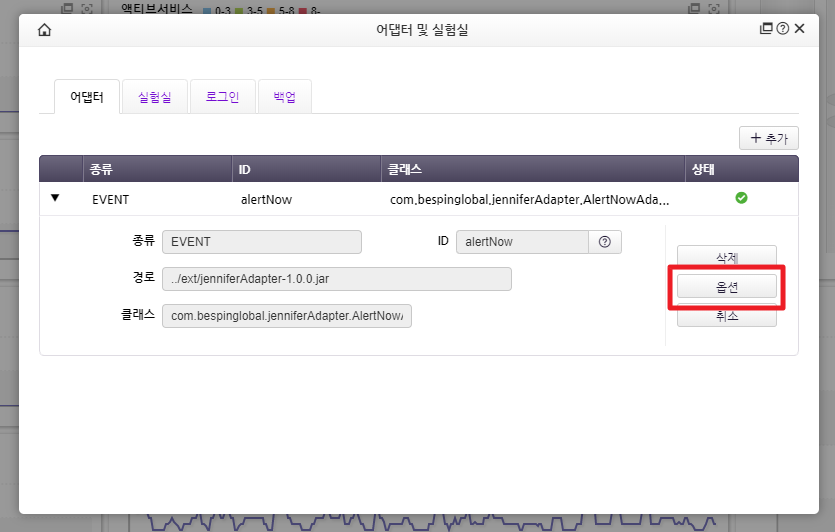Click the home icon in dialog header

click(x=44, y=30)
